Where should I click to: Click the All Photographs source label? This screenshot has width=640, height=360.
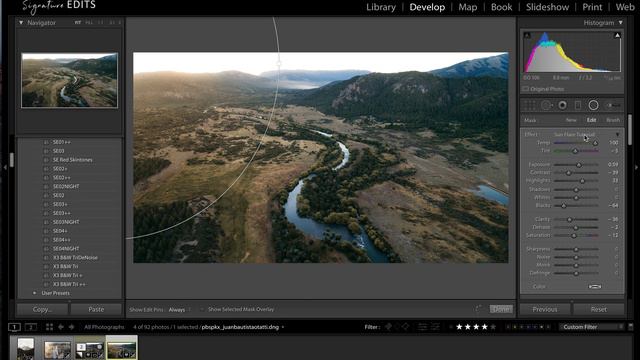coord(104,327)
